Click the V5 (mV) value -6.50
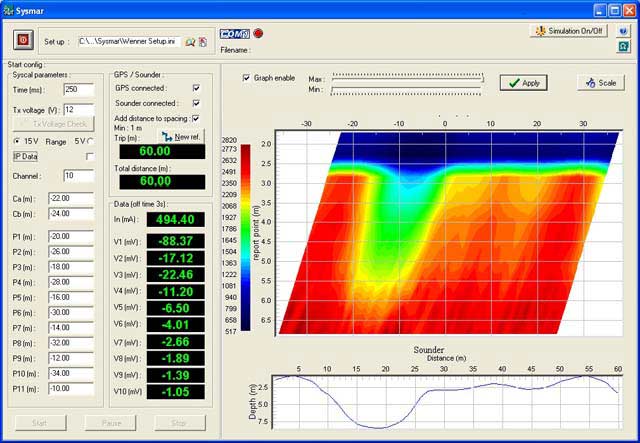Viewport: 640px width, 443px height. click(176, 308)
